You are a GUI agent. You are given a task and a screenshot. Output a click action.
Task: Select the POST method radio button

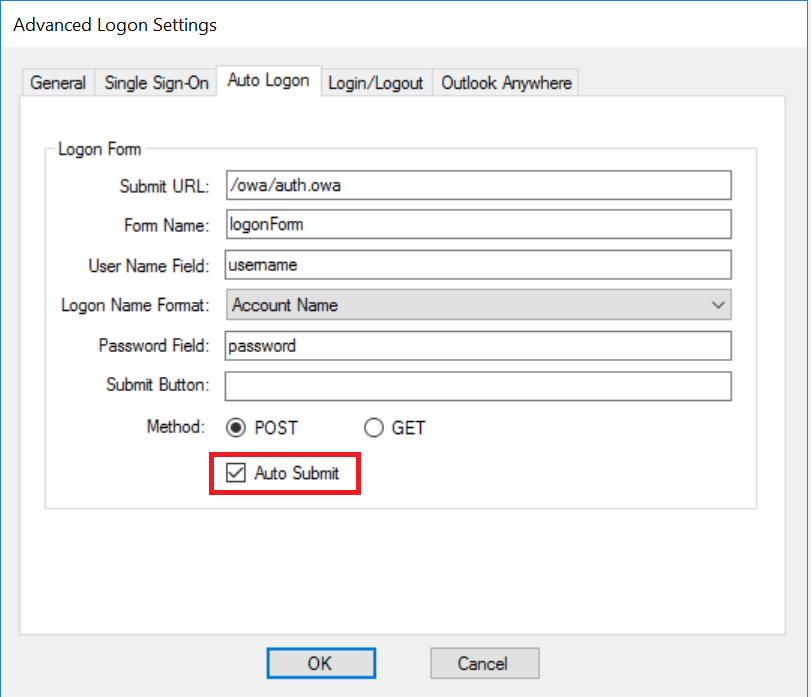237,428
